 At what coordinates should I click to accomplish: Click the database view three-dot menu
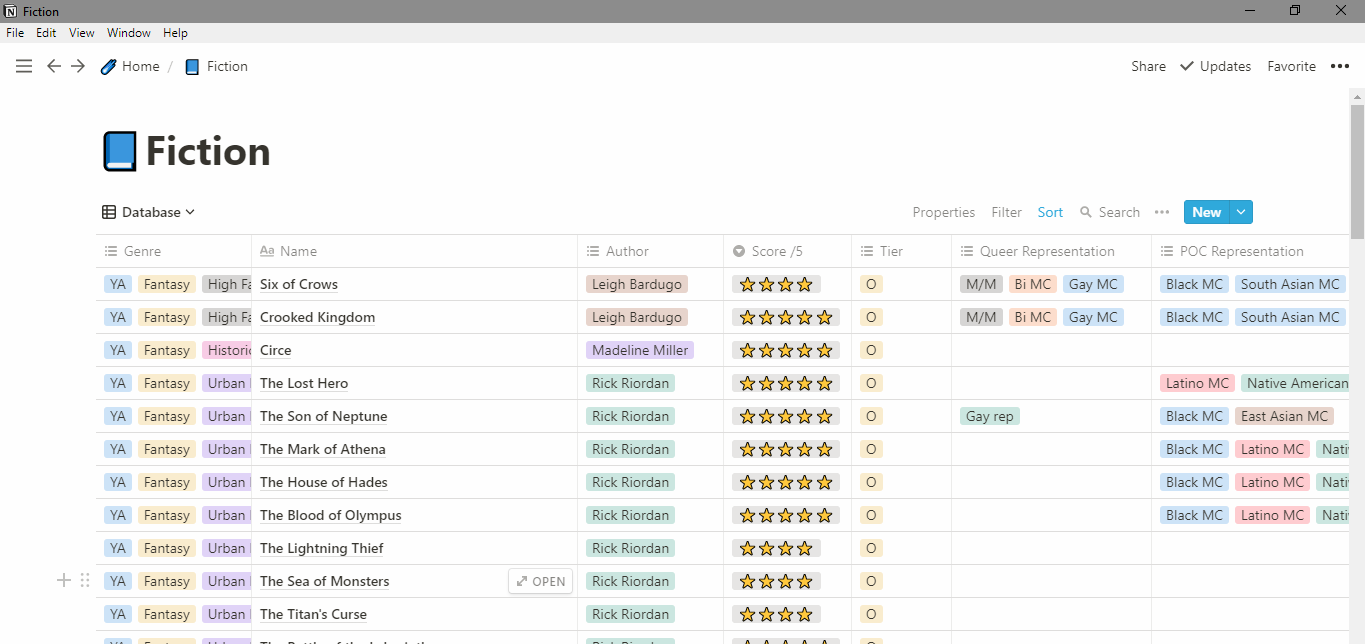(1161, 212)
